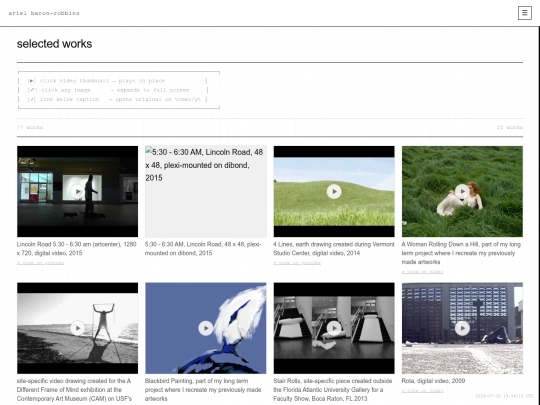The height and width of the screenshot is (405, 540).
Task: Click the 'click any image expands to full screen' hint
Action: (108, 90)
